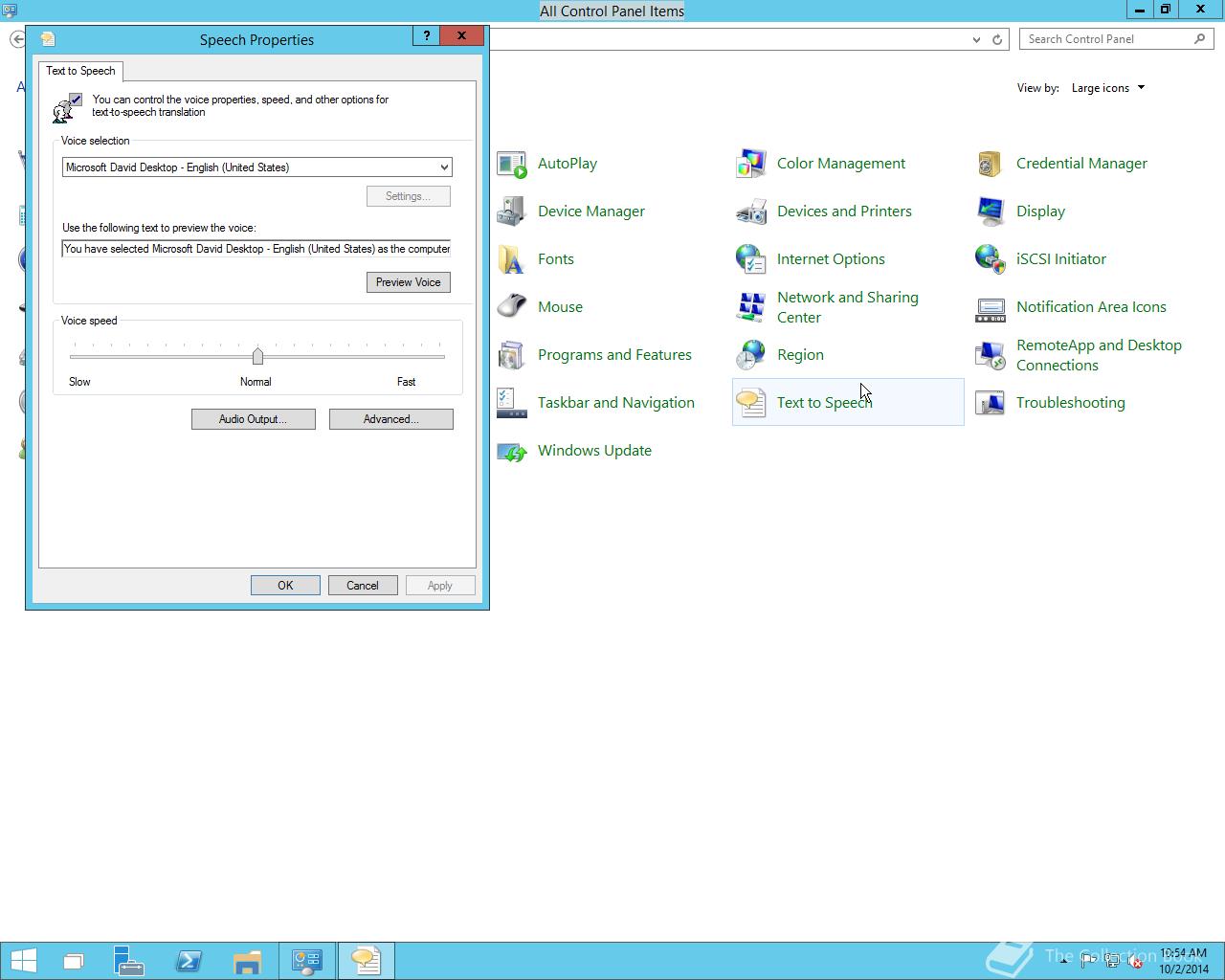
Task: Open the Display icon
Action: [991, 212]
